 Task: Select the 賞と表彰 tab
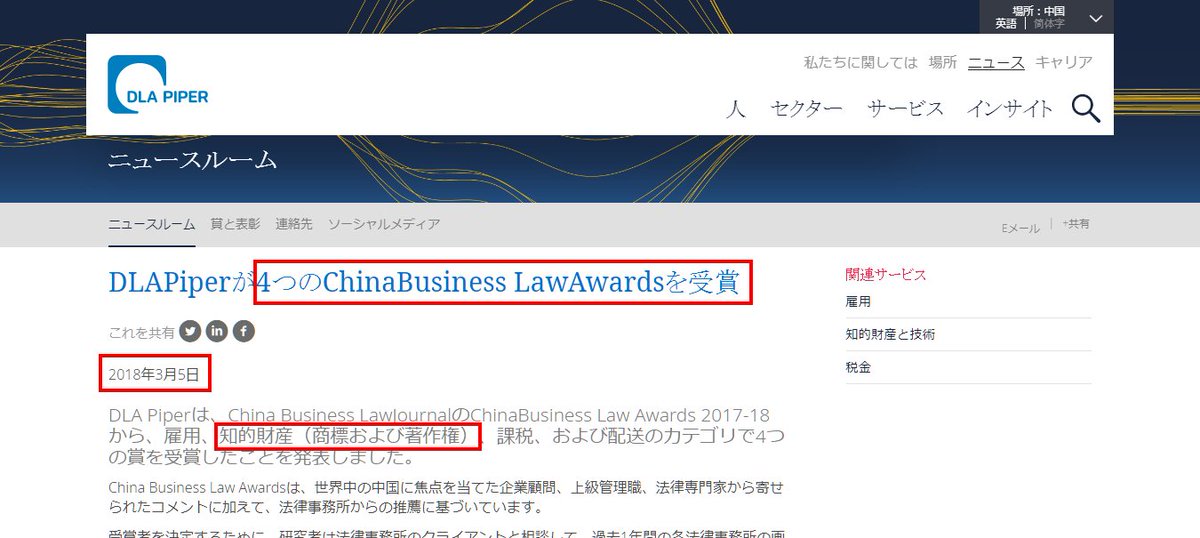click(x=235, y=224)
